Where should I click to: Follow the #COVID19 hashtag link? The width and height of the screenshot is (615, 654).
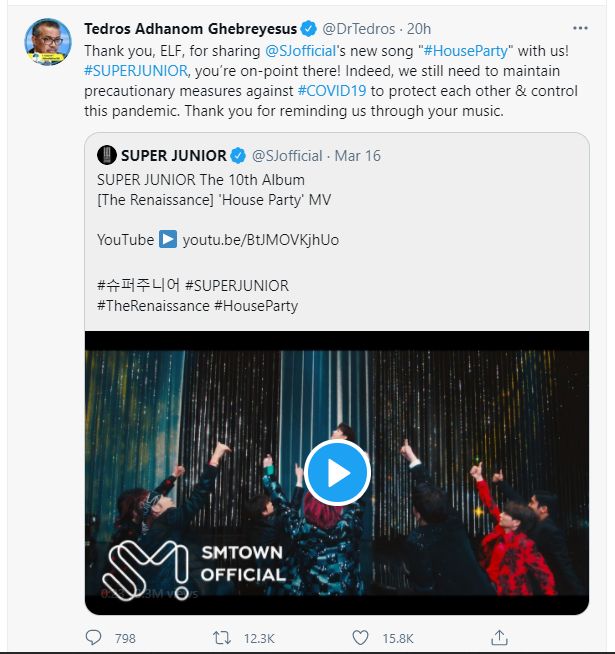pos(331,91)
